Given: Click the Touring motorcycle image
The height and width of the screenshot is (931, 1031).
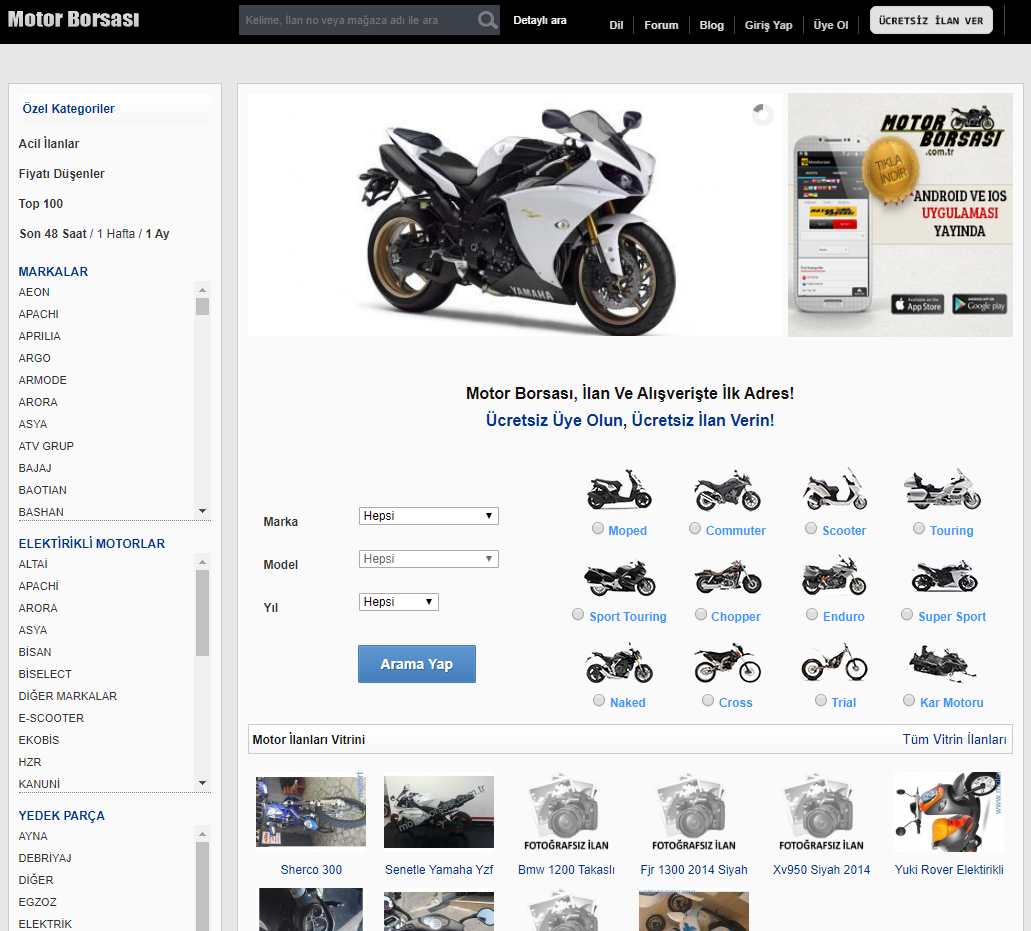Looking at the screenshot, I should [942, 490].
